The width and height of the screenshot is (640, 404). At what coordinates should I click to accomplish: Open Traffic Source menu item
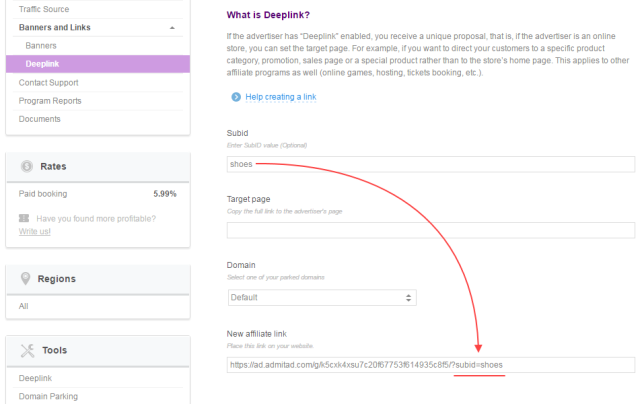pyautogui.click(x=46, y=8)
